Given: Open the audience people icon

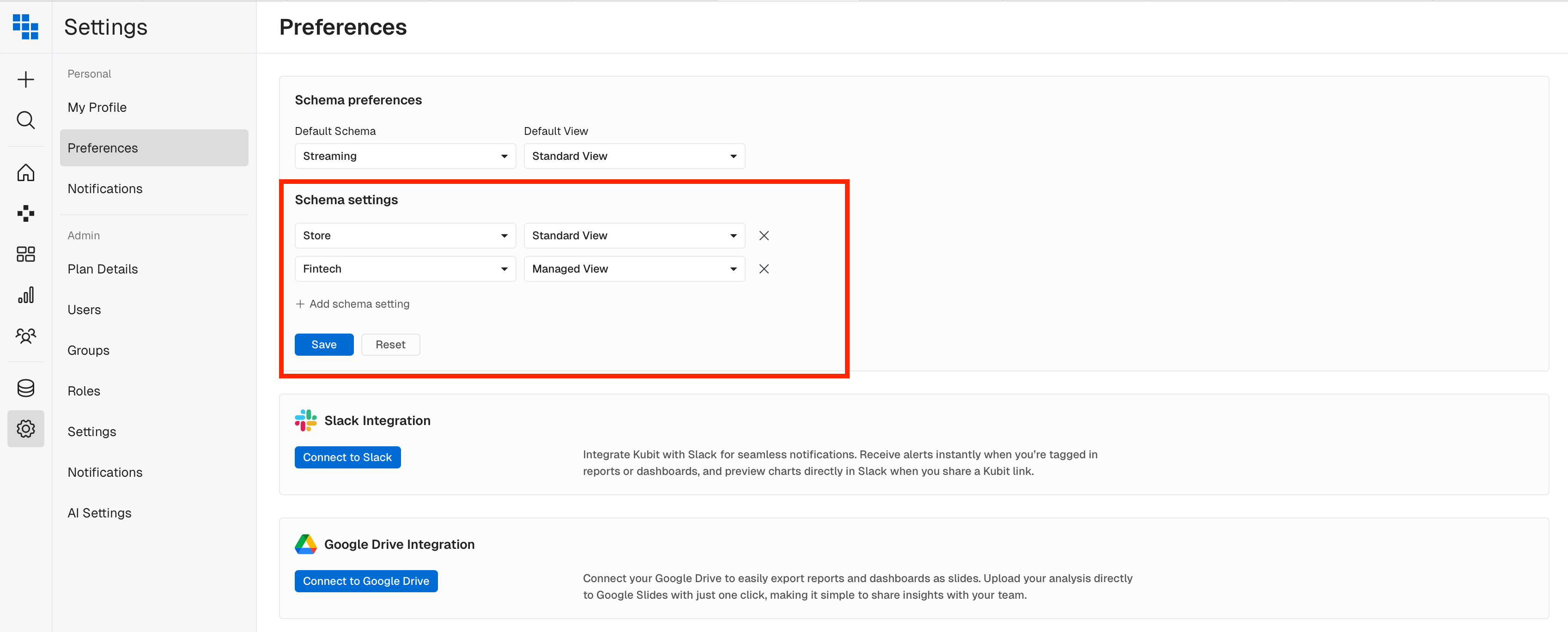Looking at the screenshot, I should tap(25, 335).
